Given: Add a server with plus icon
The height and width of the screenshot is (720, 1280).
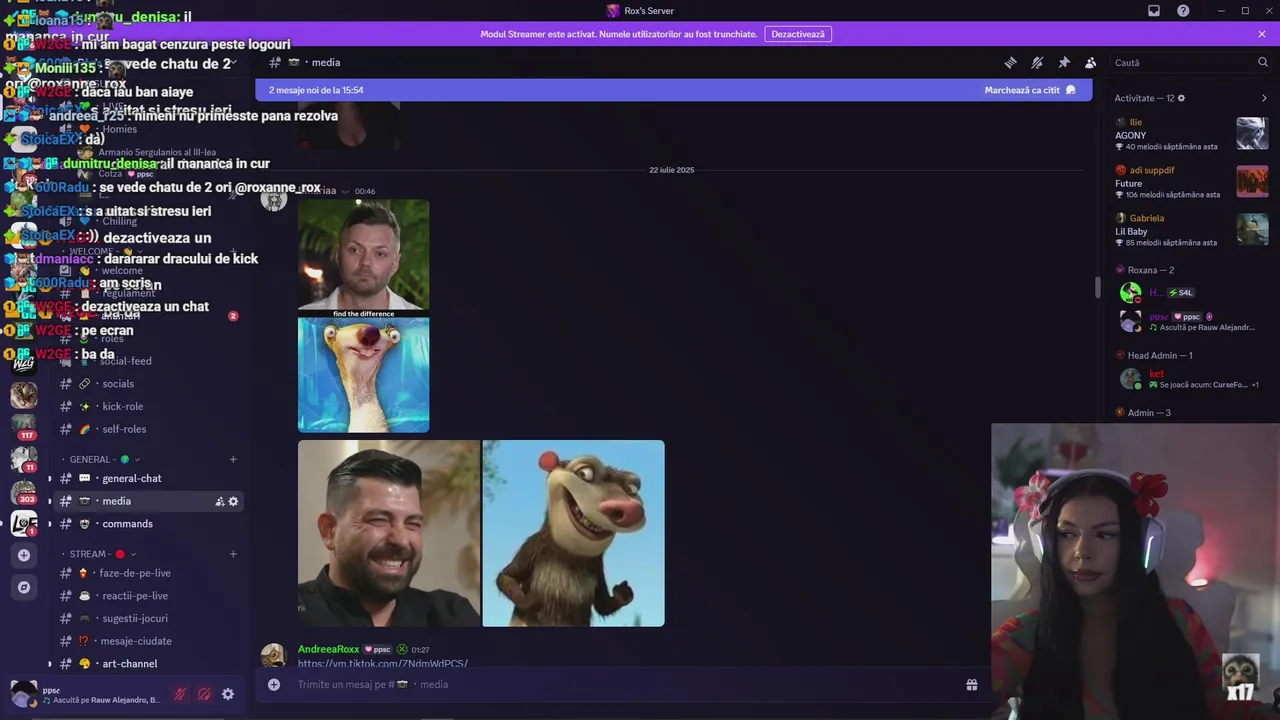Looking at the screenshot, I should (24, 555).
